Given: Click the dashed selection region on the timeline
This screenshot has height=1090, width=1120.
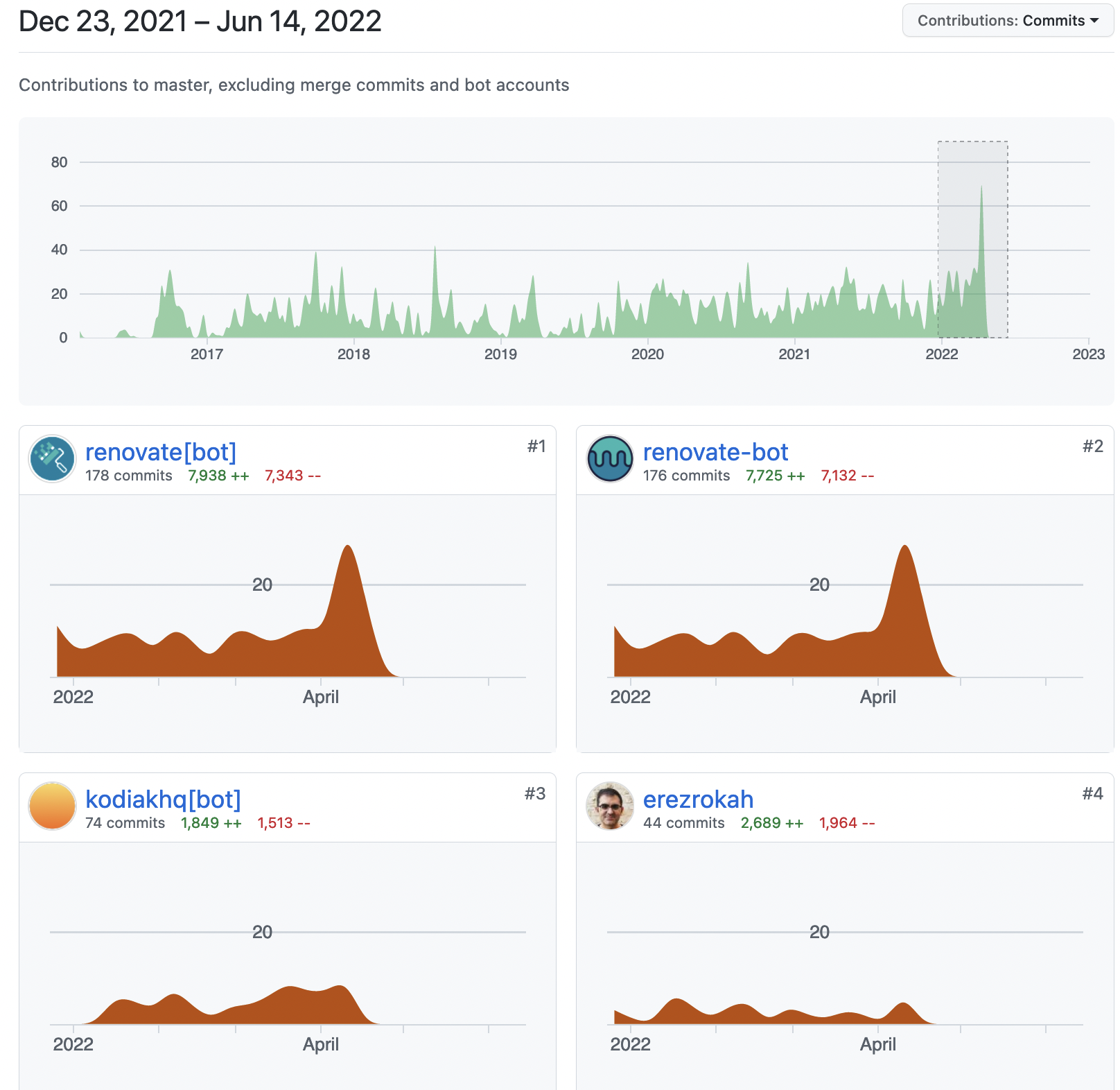Looking at the screenshot, I should pyautogui.click(x=972, y=239).
